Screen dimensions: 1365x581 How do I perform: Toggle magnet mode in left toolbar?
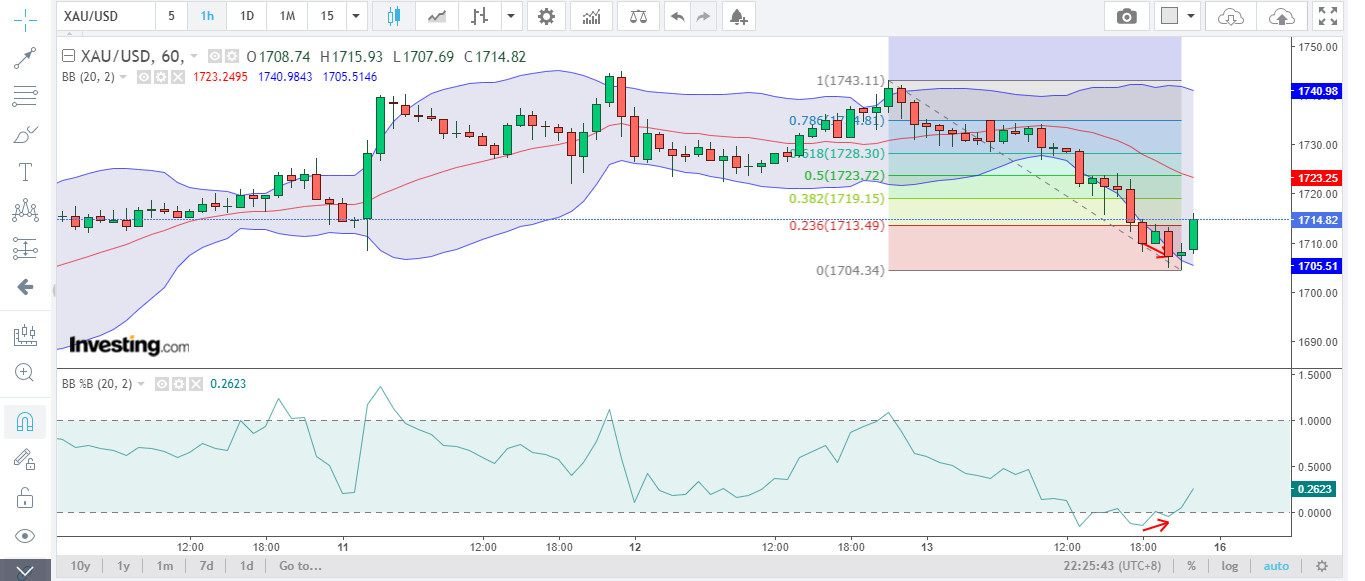(25, 422)
